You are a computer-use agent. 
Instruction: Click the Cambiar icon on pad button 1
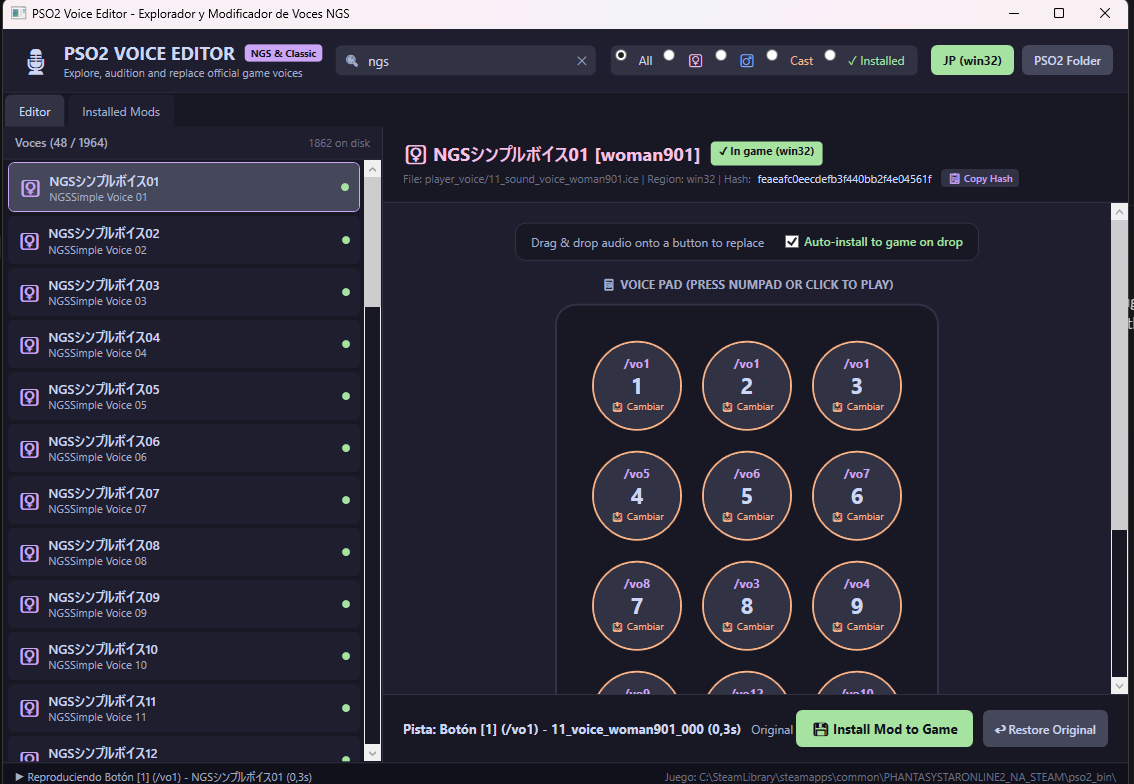[617, 407]
